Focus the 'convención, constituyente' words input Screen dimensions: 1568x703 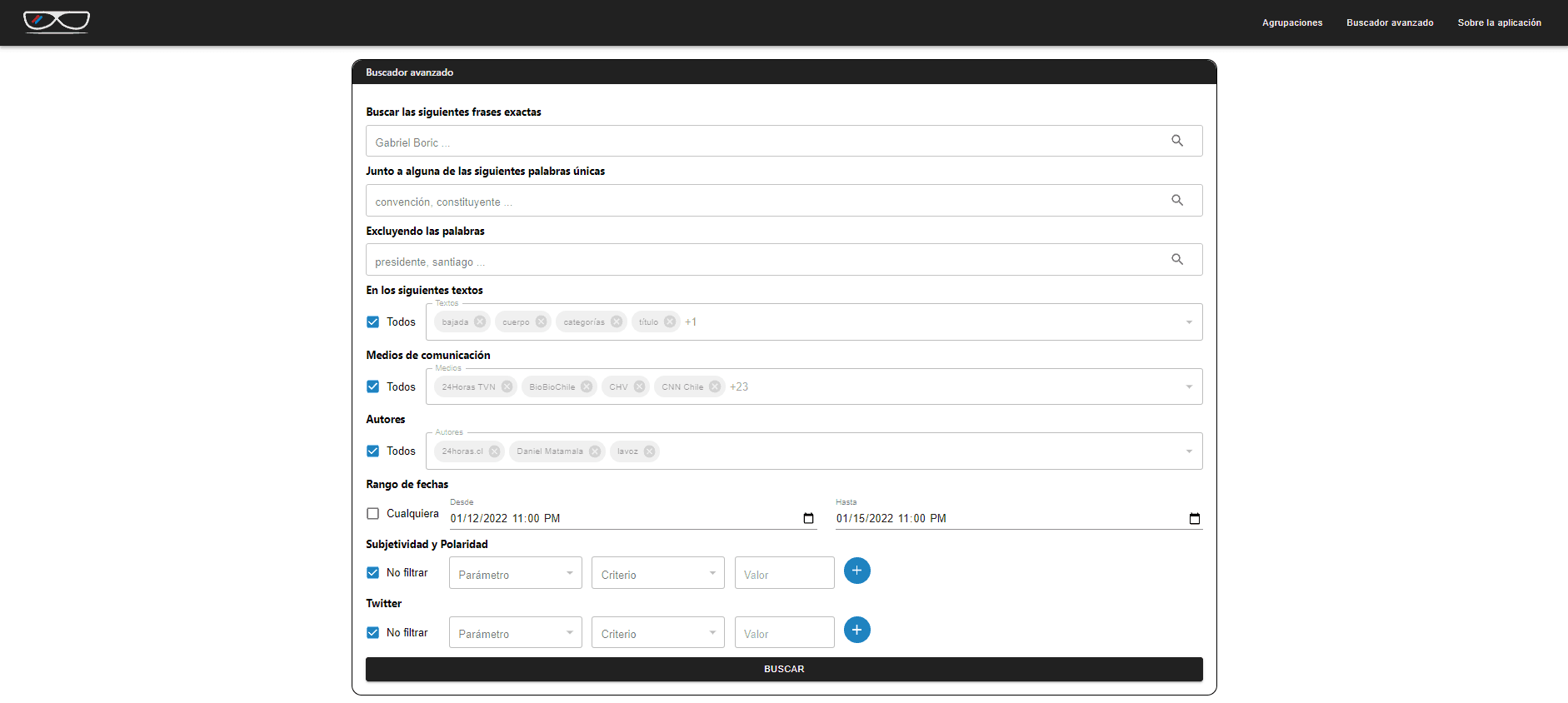[x=767, y=202]
